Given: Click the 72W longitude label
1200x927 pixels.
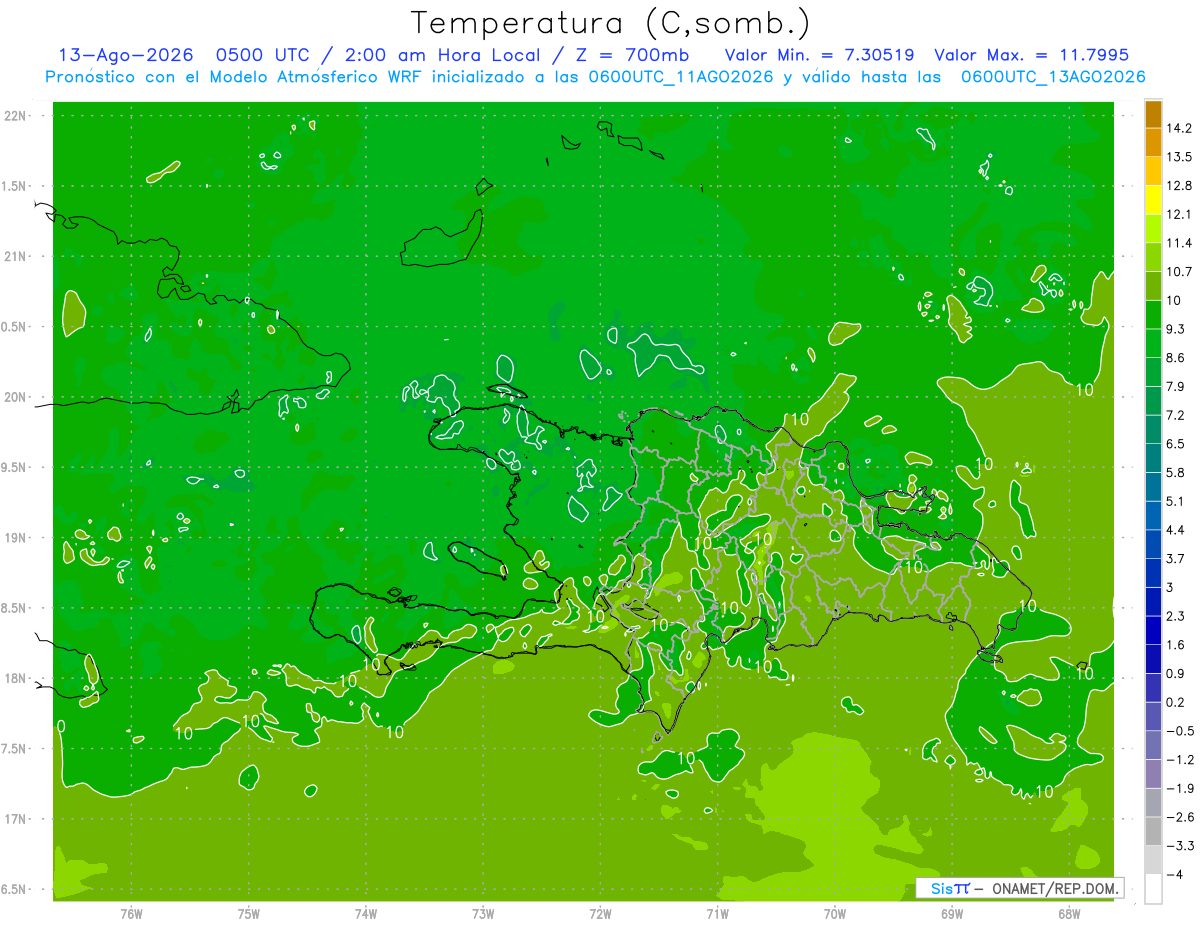Looking at the screenshot, I should coord(600,914).
